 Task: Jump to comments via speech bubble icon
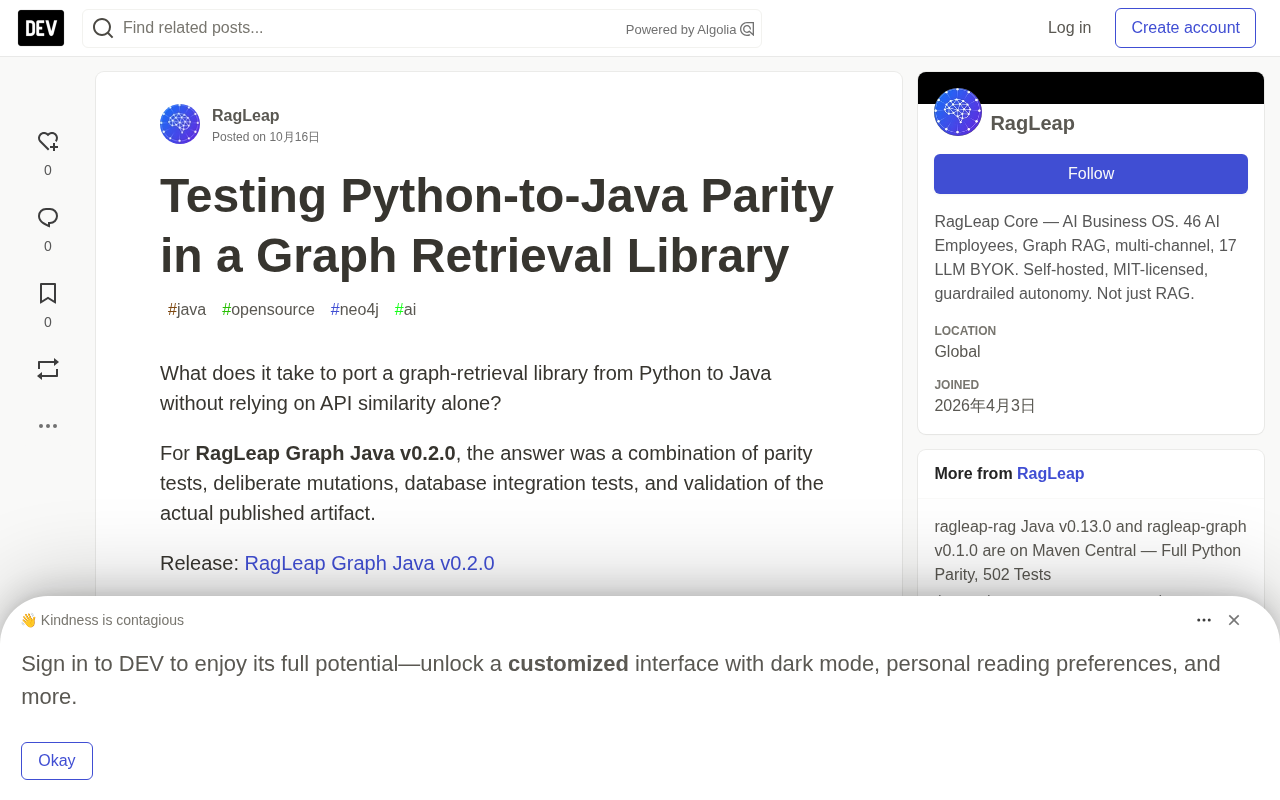click(48, 218)
